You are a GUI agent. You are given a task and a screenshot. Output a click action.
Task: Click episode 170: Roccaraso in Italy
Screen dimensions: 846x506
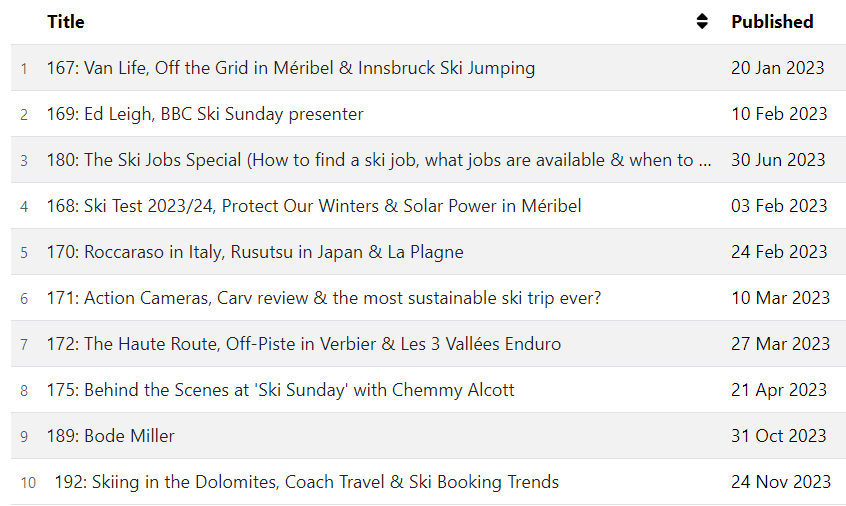[x=255, y=252]
